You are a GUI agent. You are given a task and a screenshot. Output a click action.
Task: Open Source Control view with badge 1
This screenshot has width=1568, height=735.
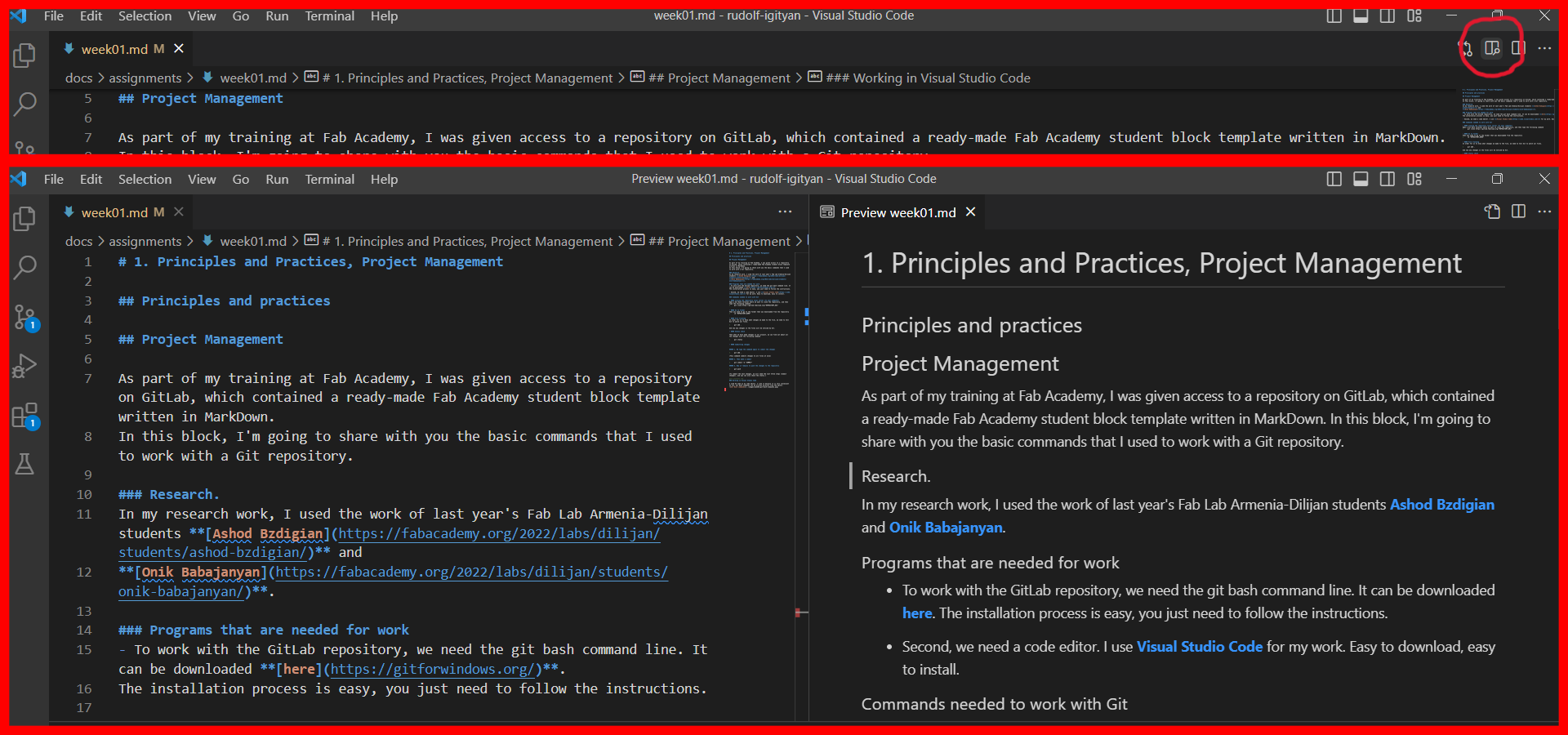click(x=25, y=318)
